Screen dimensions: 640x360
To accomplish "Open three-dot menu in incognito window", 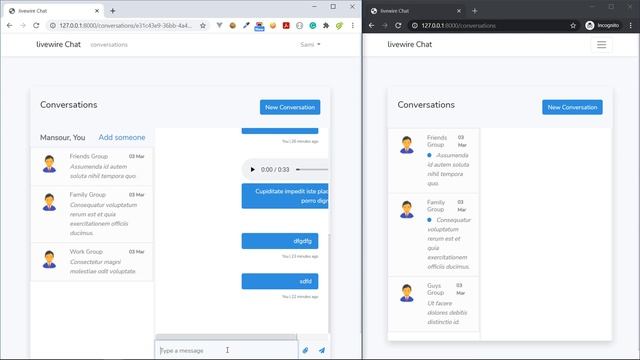I will tap(631, 25).
